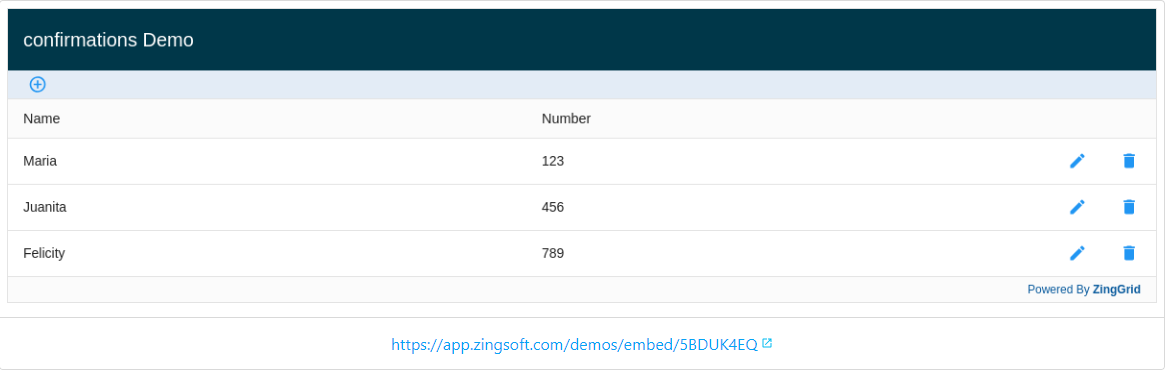
Task: Delete the Maria row with trash icon
Action: point(1129,161)
